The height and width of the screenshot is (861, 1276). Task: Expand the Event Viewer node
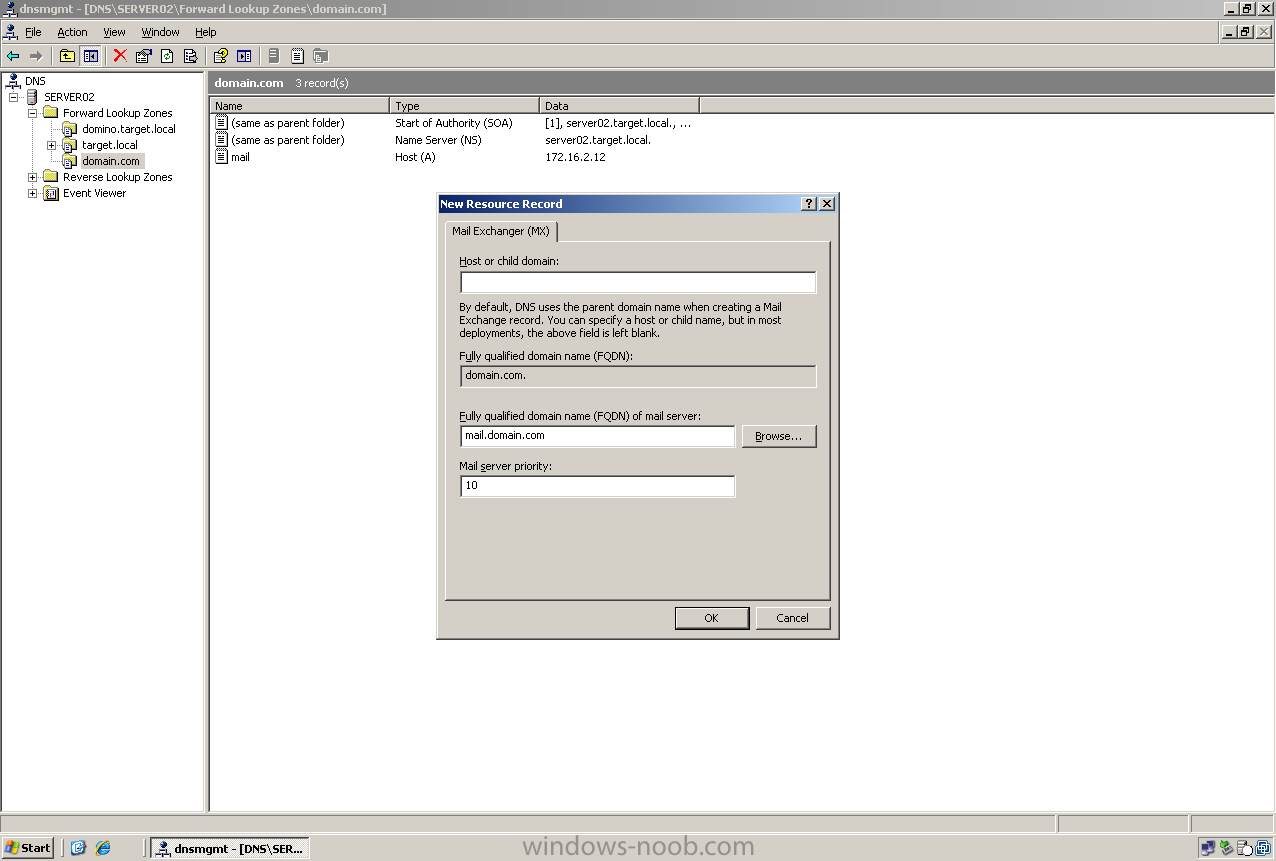click(x=33, y=193)
